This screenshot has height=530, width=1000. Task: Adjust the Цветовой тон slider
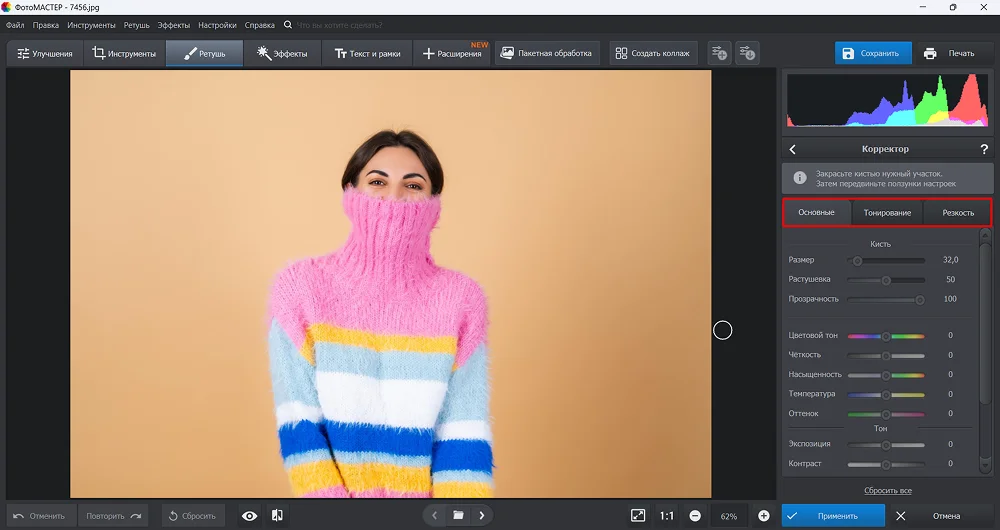pos(886,336)
